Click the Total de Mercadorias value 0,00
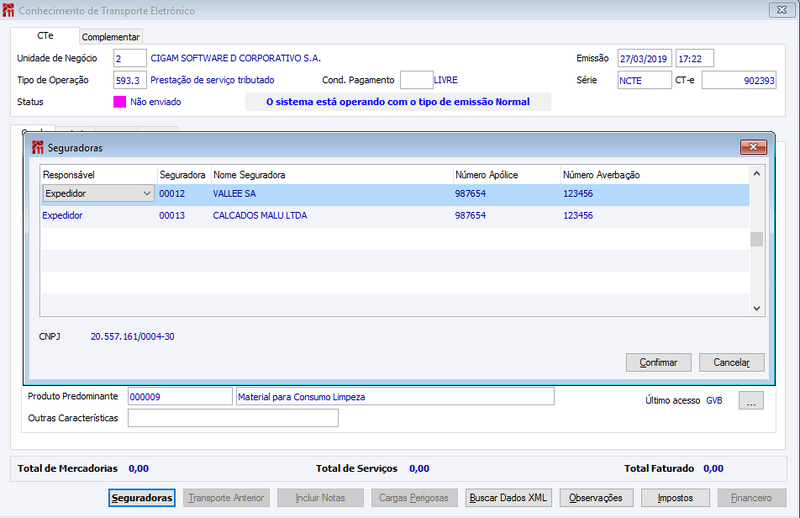800x518 pixels. pos(139,468)
